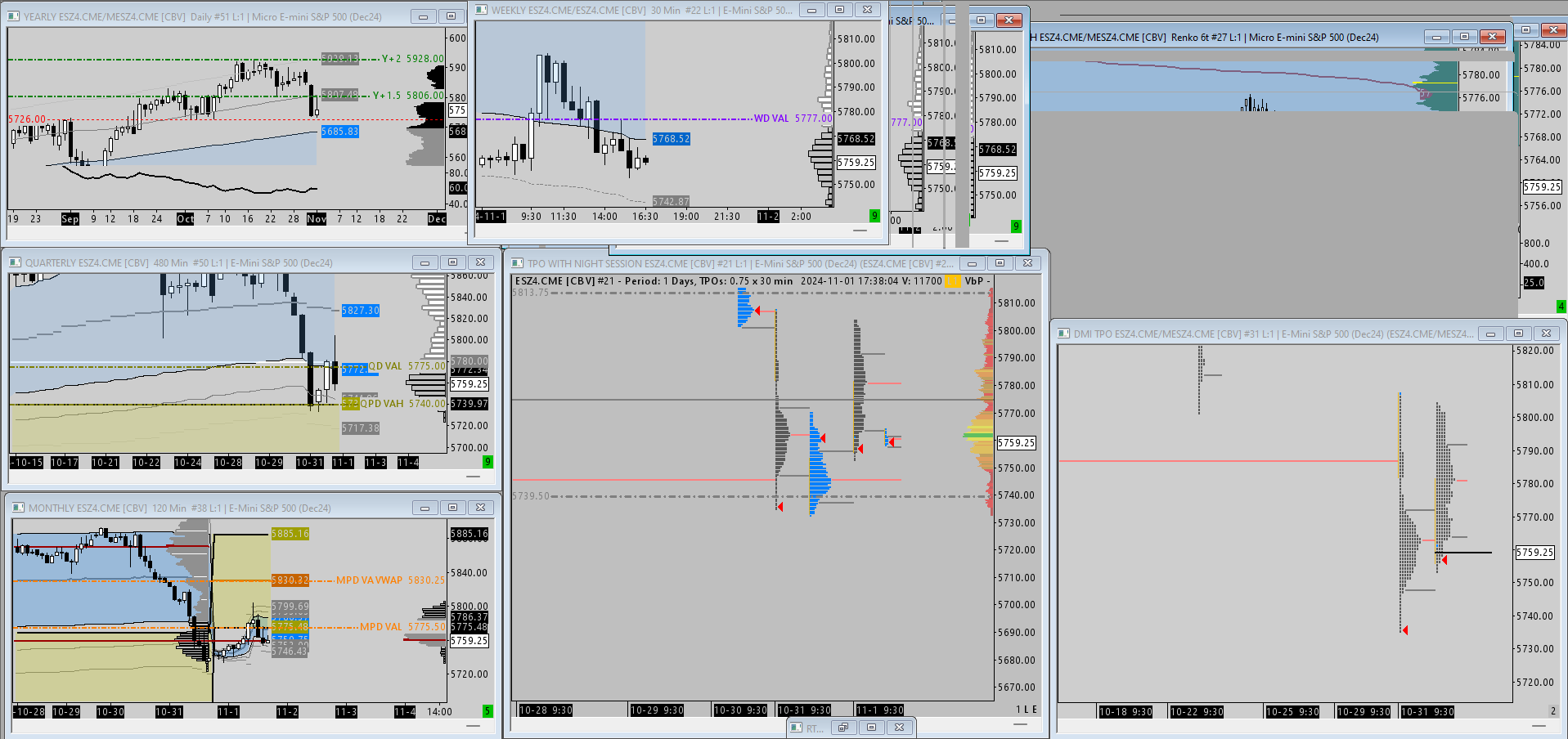Click the '10-18 9:30' label on DMI TPO axis

pyautogui.click(x=1125, y=712)
